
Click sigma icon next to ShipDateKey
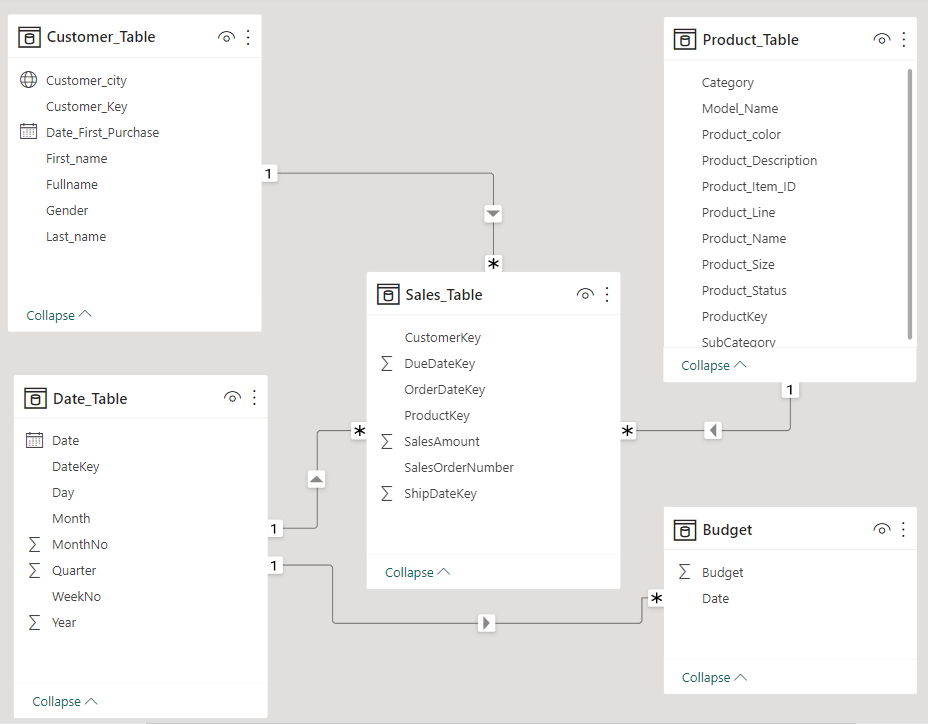pos(386,494)
